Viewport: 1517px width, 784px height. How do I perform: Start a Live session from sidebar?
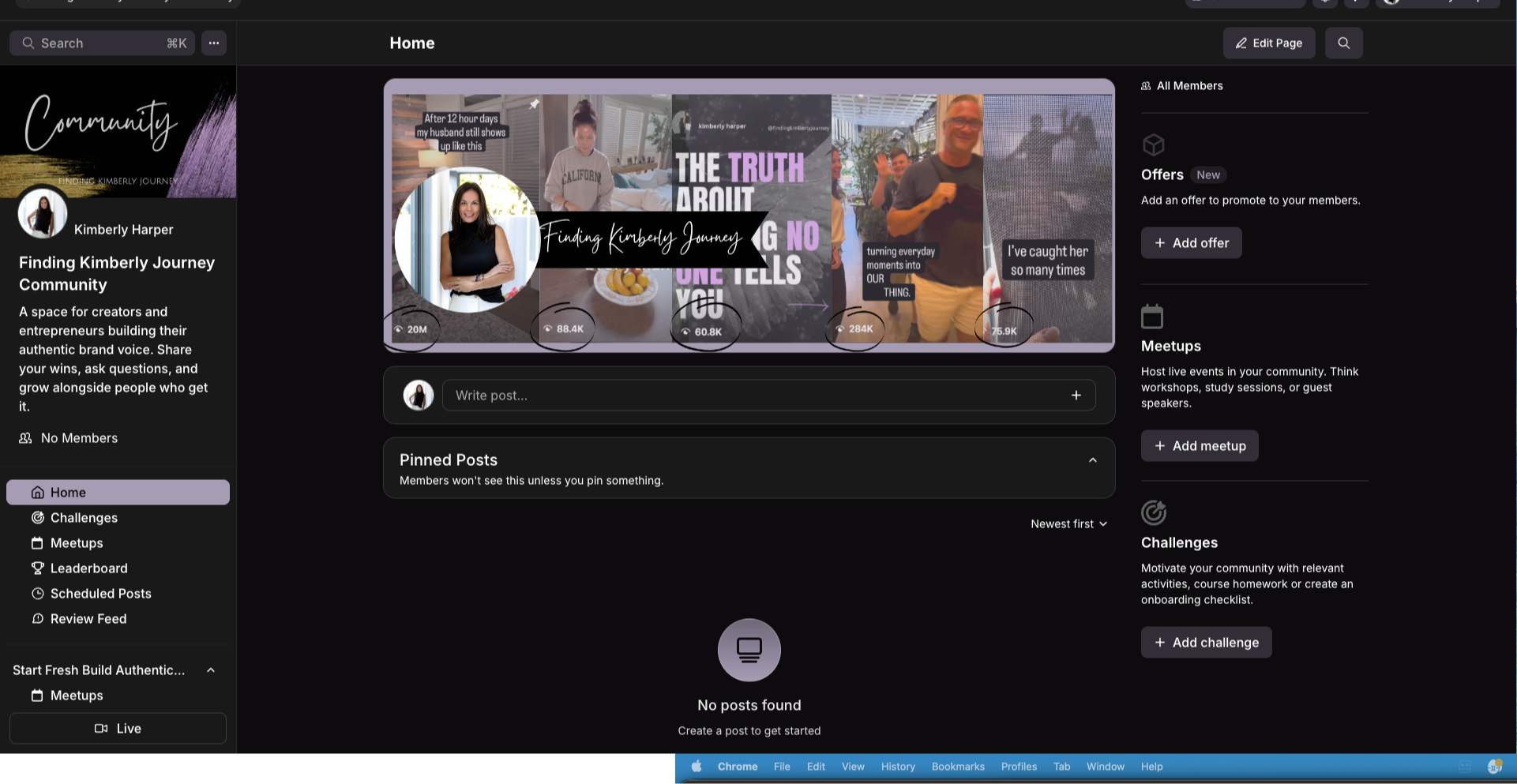(118, 729)
